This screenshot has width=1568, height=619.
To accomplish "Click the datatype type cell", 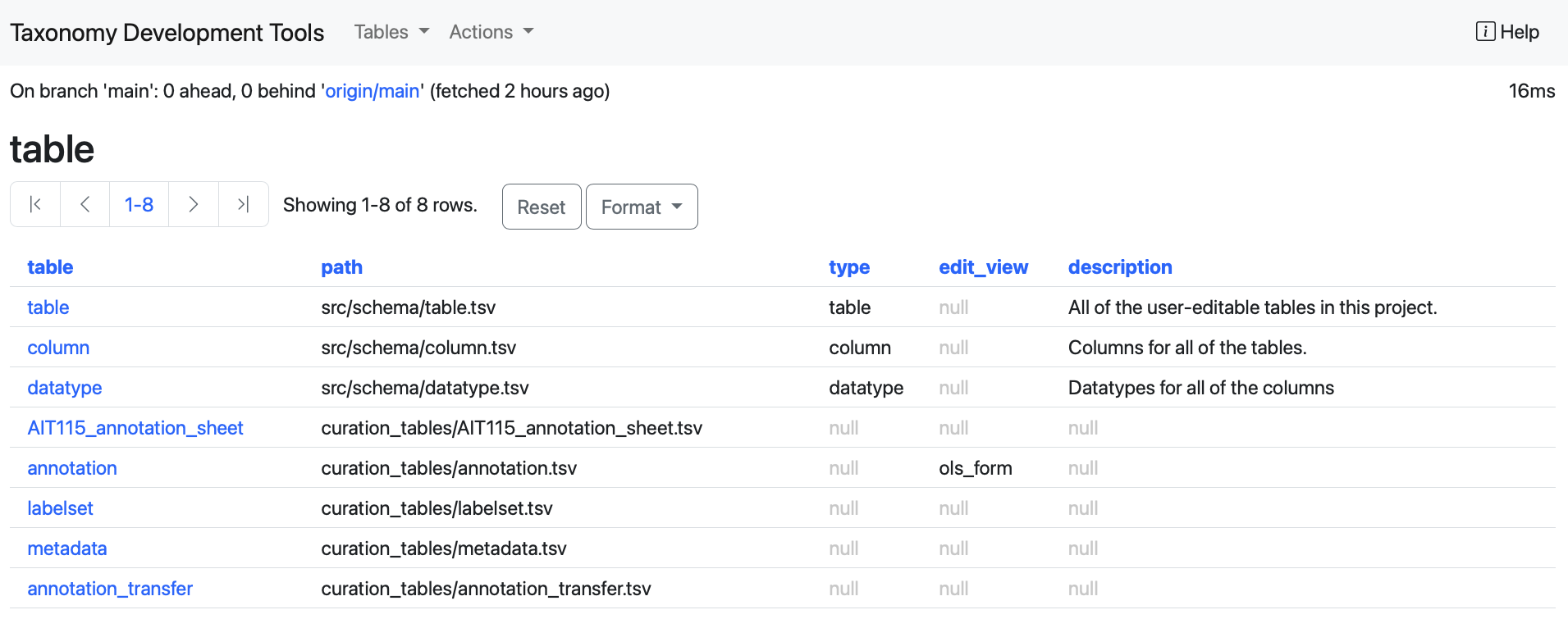I will (866, 388).
